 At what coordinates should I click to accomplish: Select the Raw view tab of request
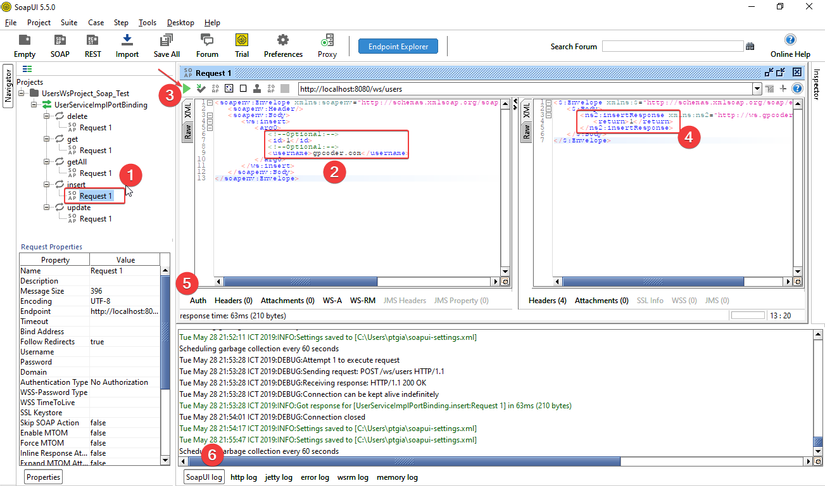pos(187,131)
